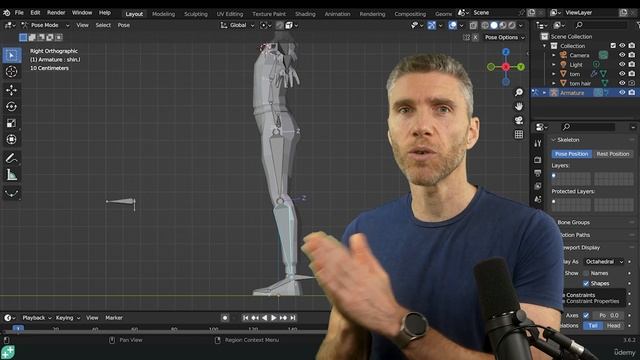Enable the Names display checkbox
This screenshot has height=360, width=640.
pos(586,273)
